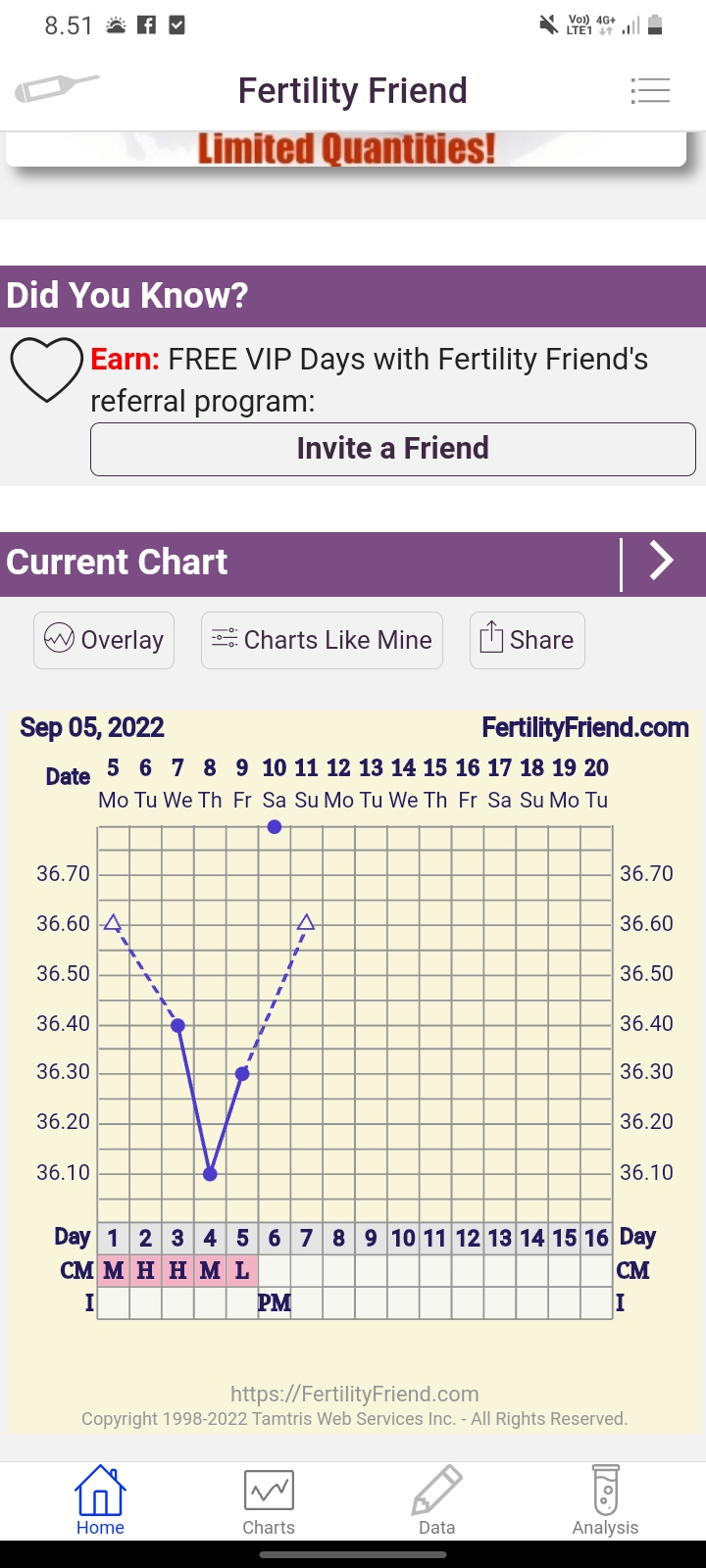706x1568 pixels.
Task: Open Charts Like Mine
Action: coord(322,640)
